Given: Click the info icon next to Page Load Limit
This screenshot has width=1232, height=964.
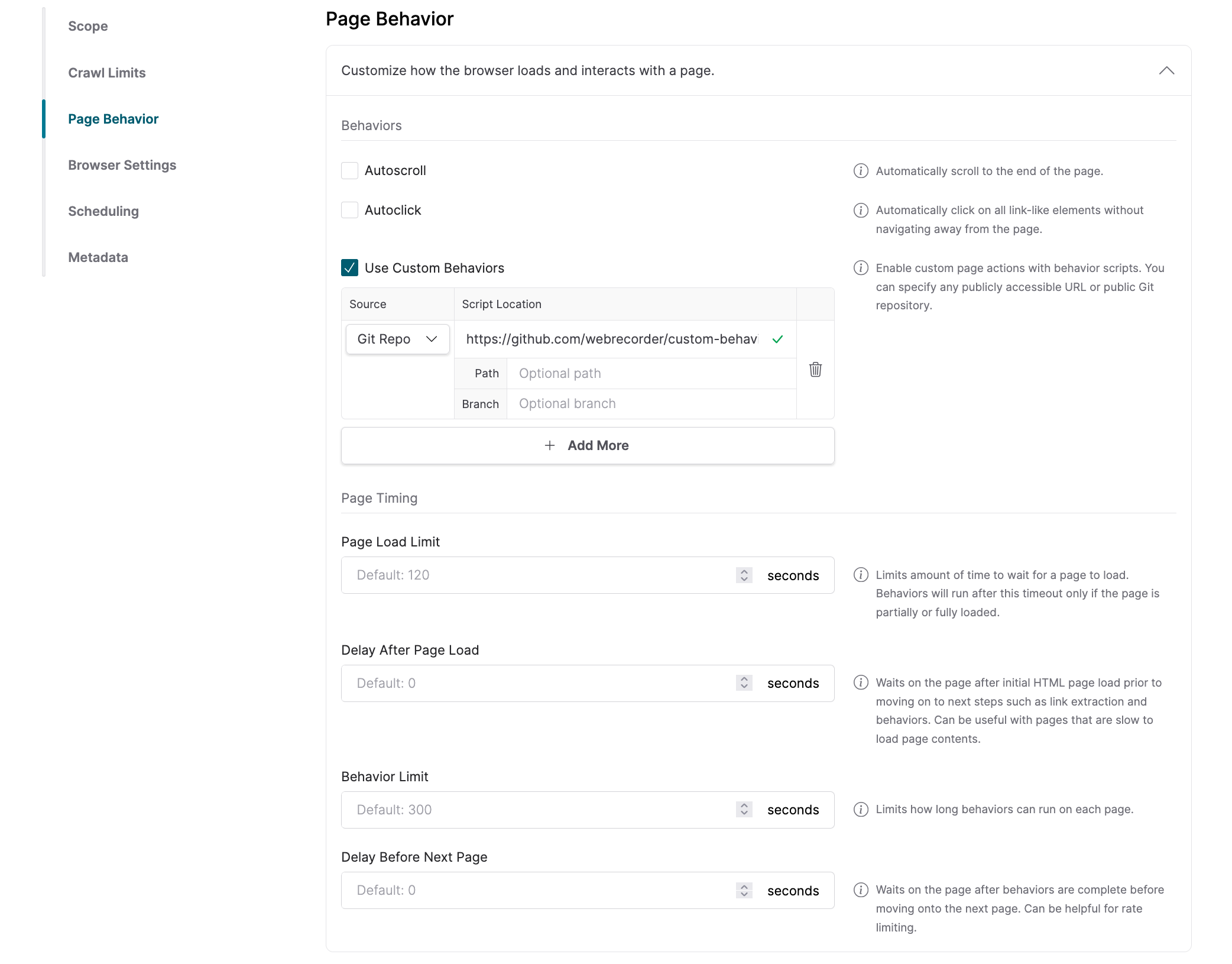Looking at the screenshot, I should (x=861, y=575).
